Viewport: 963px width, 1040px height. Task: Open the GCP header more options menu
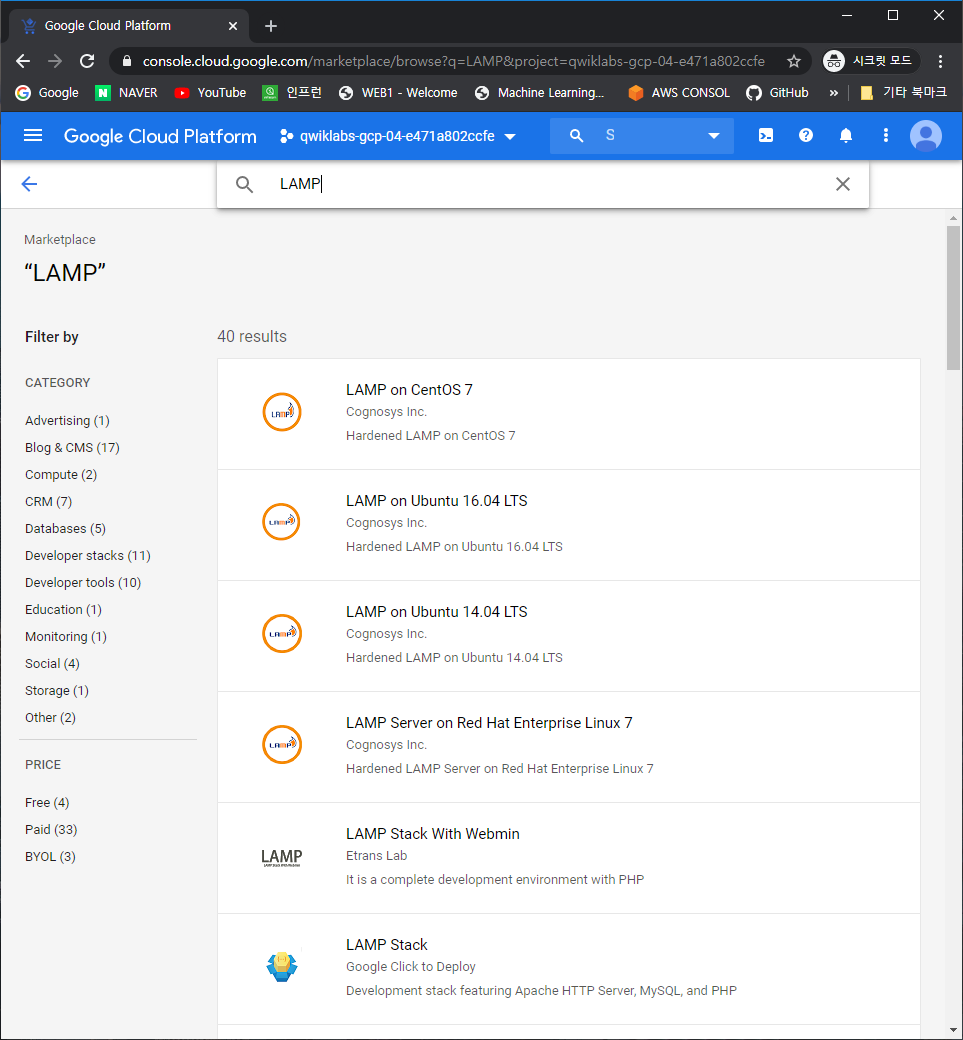pos(885,136)
